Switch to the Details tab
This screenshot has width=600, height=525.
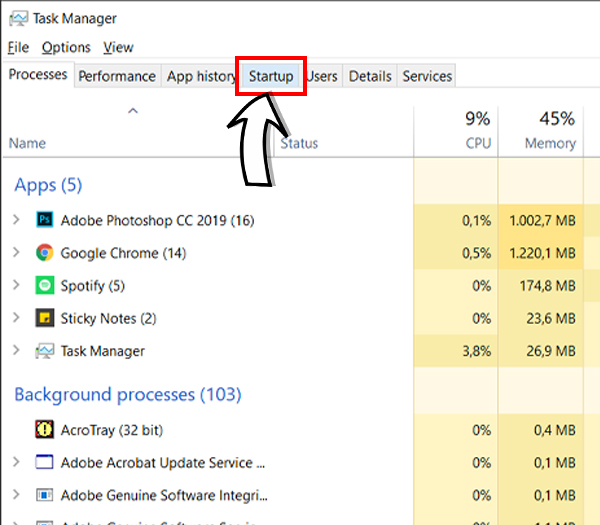click(370, 76)
